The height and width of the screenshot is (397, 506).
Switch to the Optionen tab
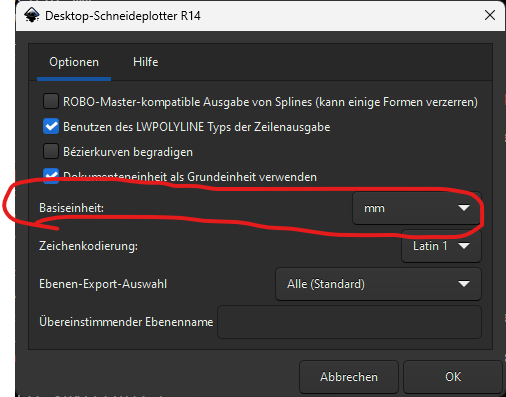(x=74, y=62)
